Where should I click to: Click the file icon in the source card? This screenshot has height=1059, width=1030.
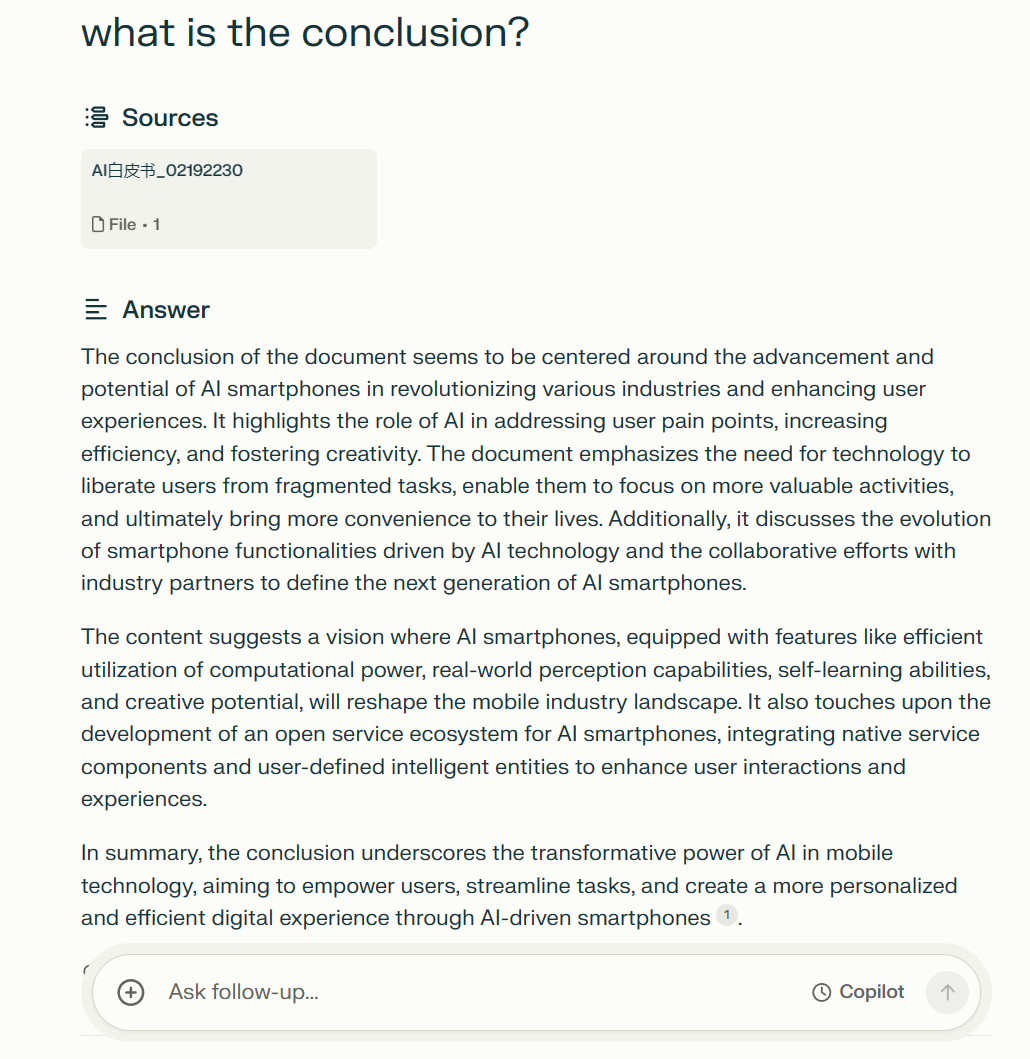coord(98,225)
